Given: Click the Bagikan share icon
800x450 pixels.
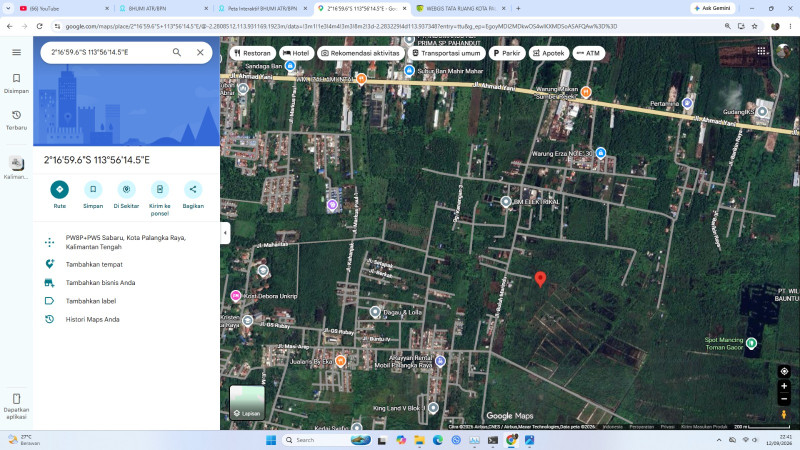Looking at the screenshot, I should pos(193,189).
